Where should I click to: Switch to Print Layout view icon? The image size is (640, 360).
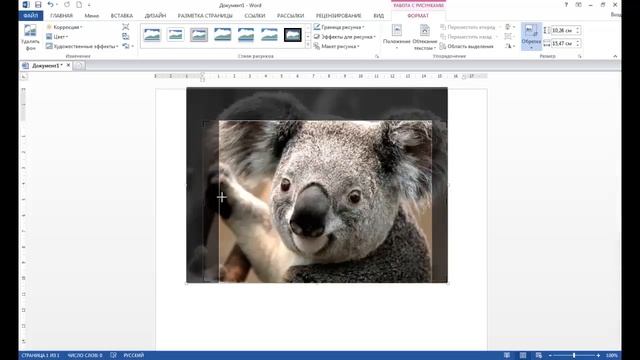pos(523,356)
